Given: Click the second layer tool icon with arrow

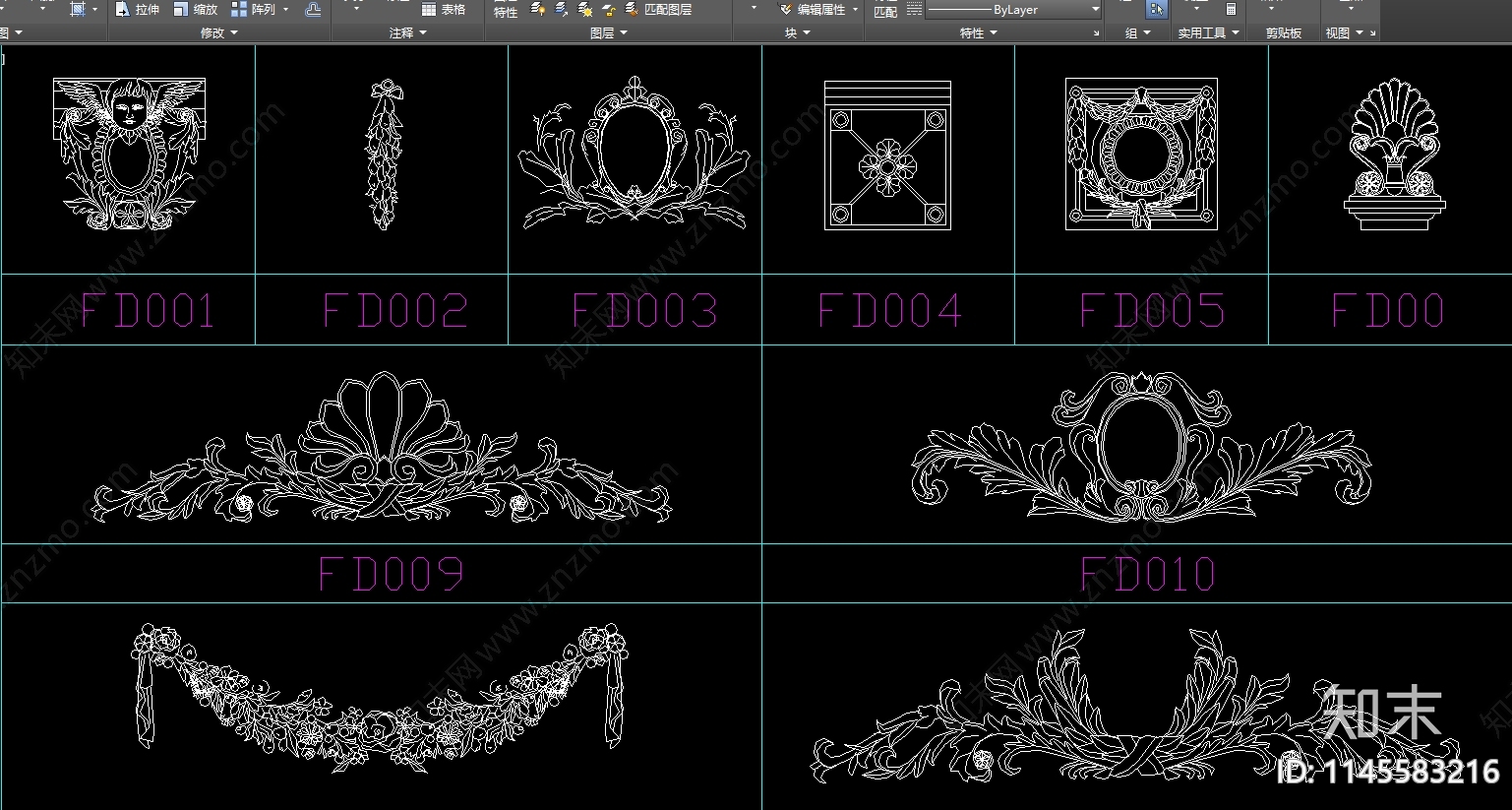Looking at the screenshot, I should point(562,10).
